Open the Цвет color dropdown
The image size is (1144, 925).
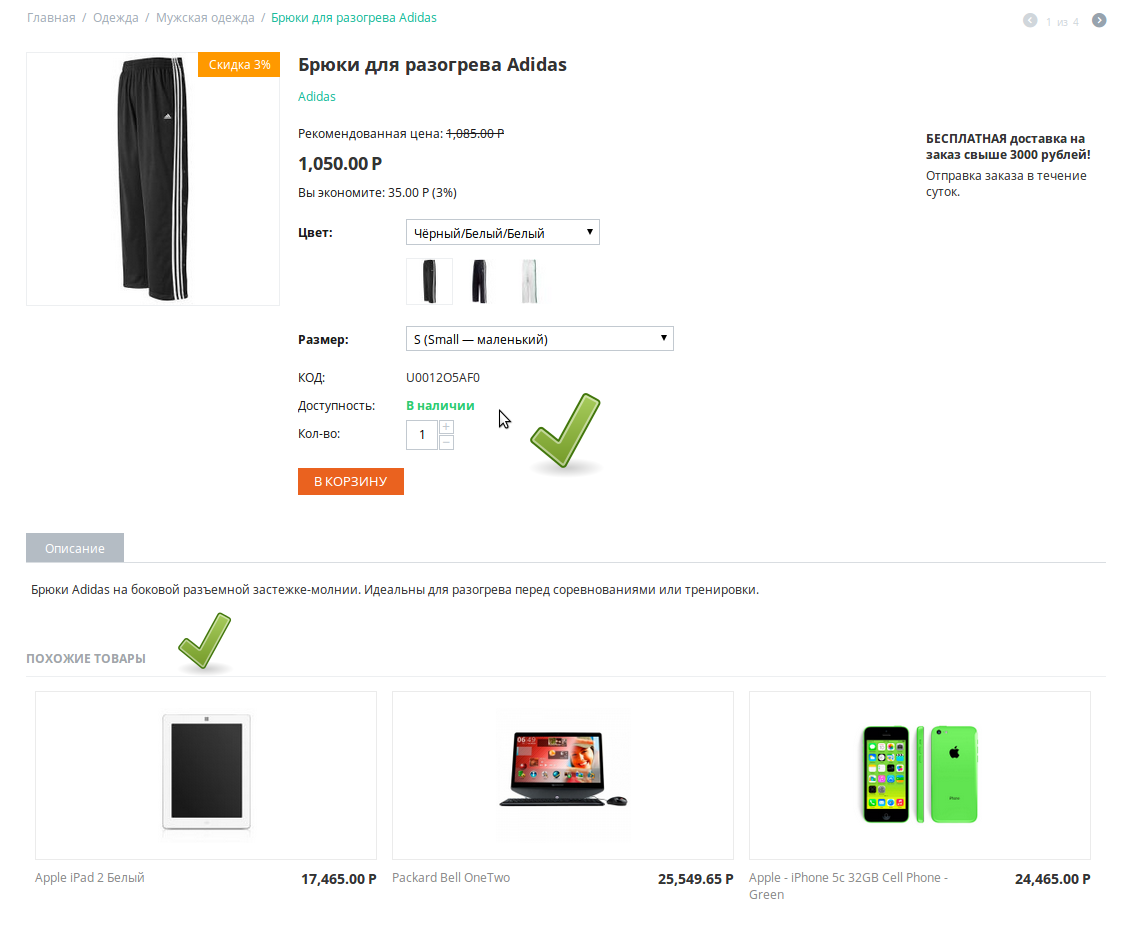(x=502, y=233)
